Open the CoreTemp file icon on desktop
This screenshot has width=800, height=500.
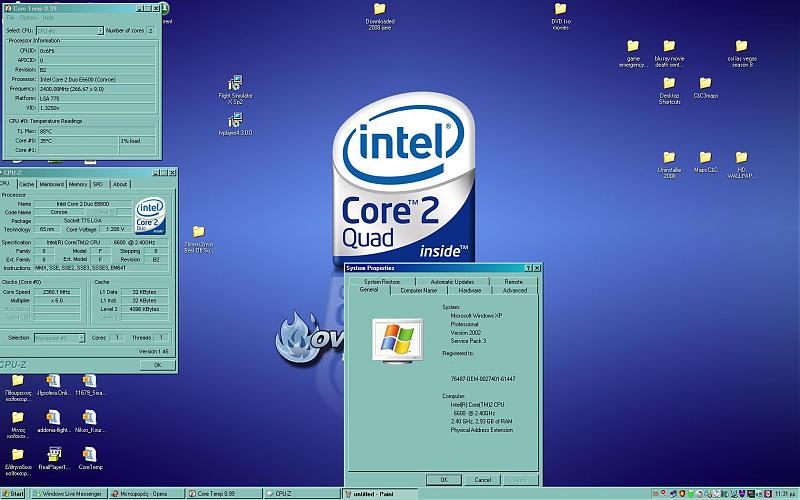click(90, 458)
